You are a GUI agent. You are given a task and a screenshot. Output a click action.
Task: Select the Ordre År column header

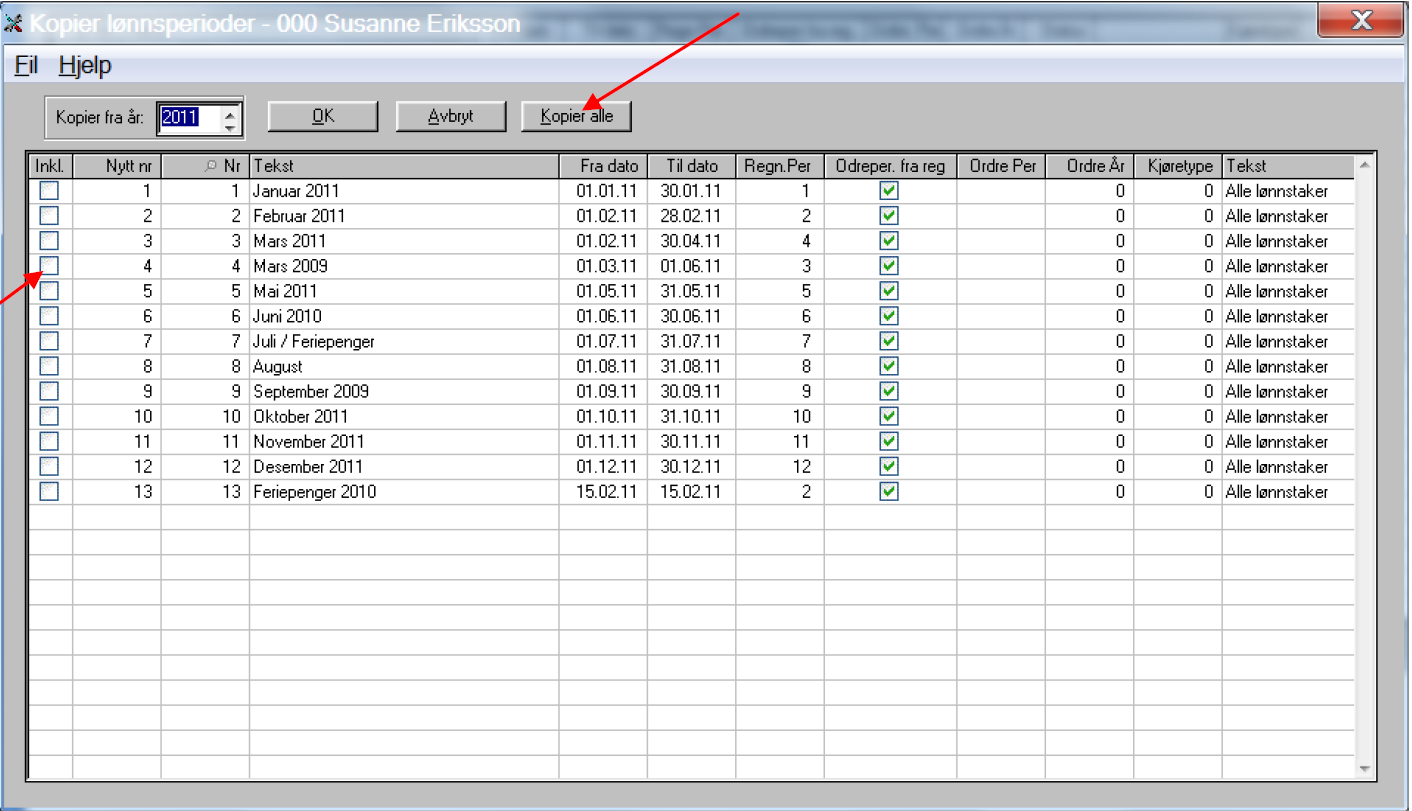(1089, 166)
